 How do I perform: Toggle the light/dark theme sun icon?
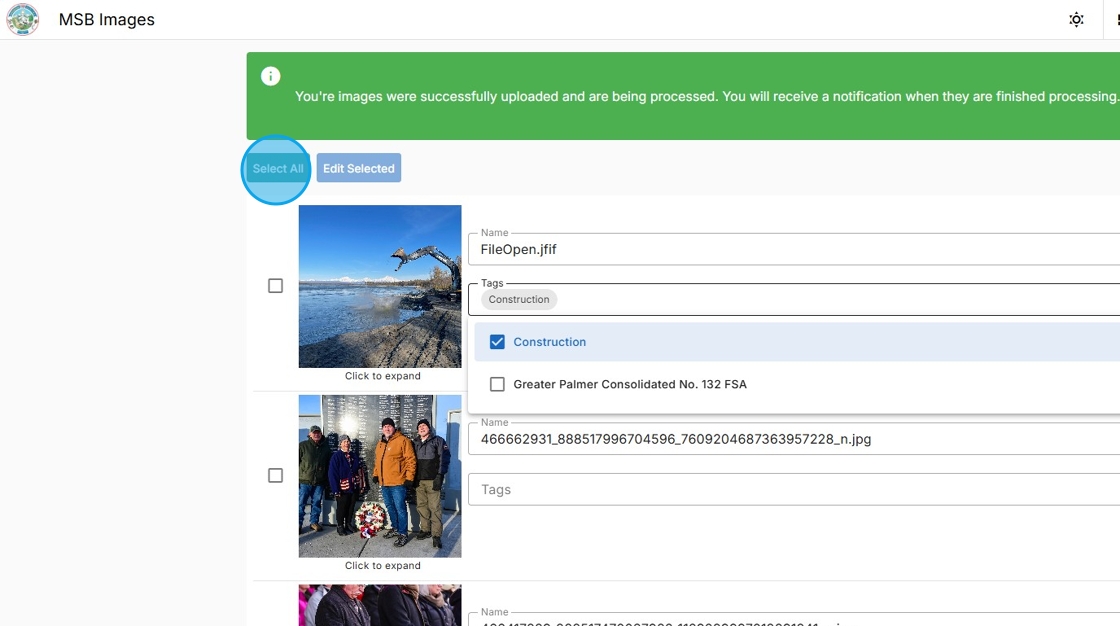(x=1076, y=19)
